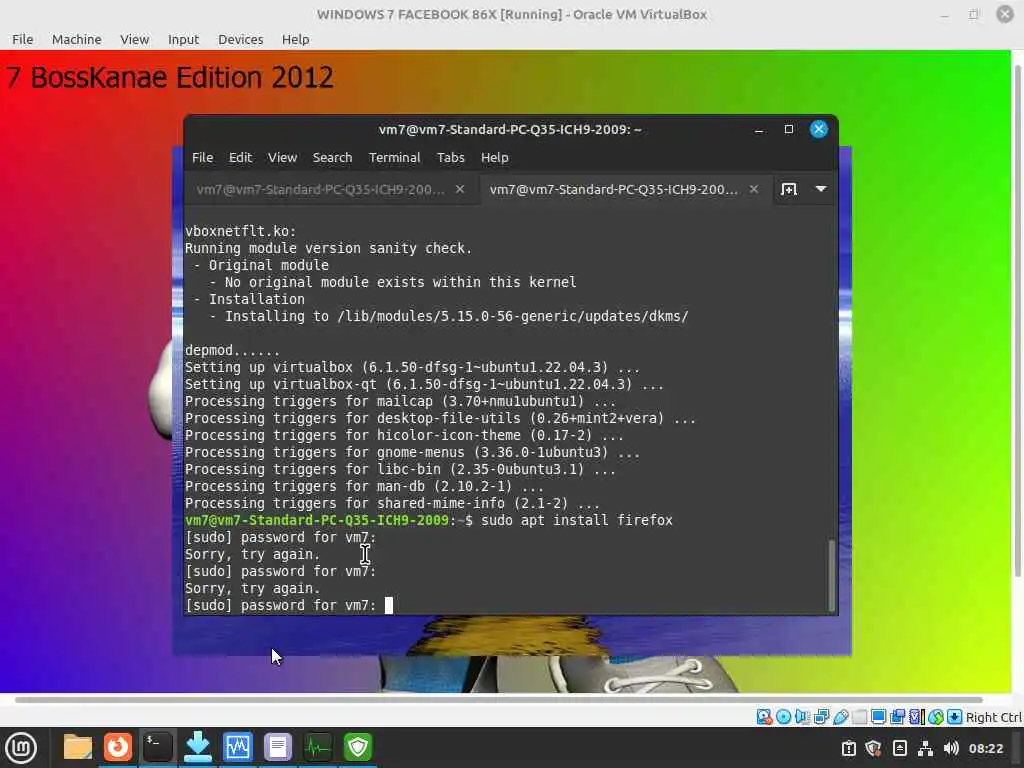1024x768 pixels.
Task: Click 'Setting up virtualbox-qt' line
Action: (424, 385)
